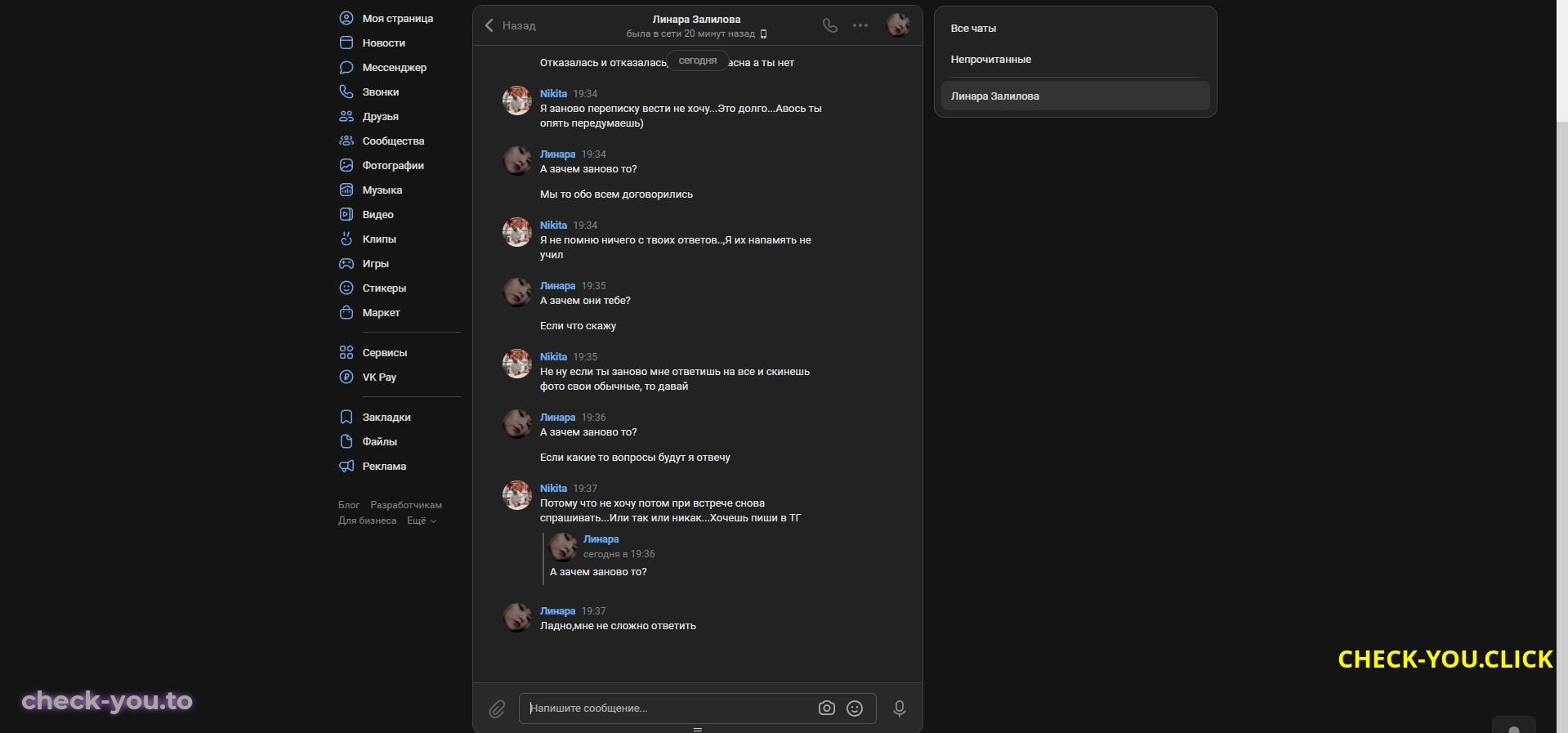Click the Звонки phone icon in sidebar

346,92
